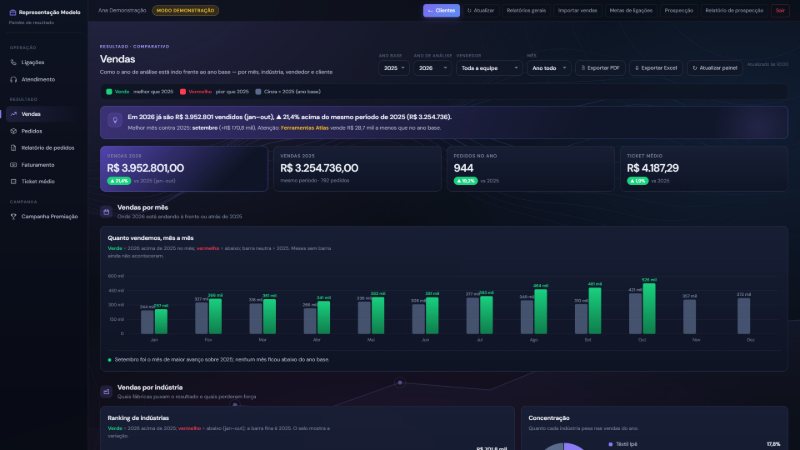Click the download icon on Exportar Excel
800x450 pixels.
[637, 68]
